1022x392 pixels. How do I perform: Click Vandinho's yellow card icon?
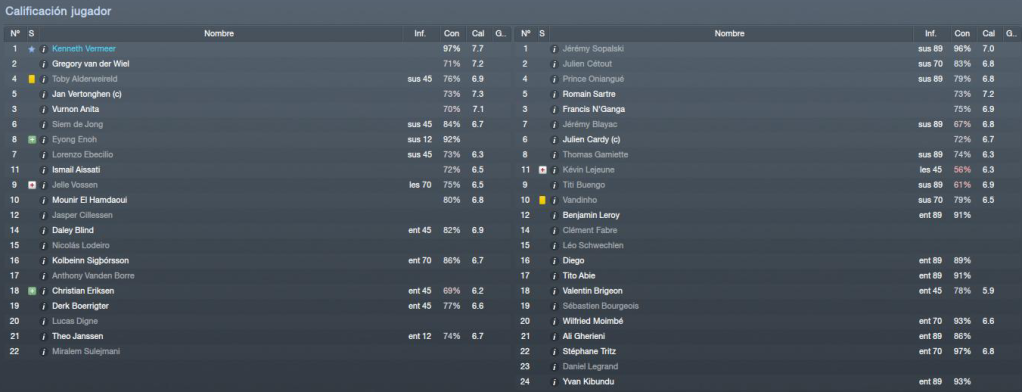click(542, 200)
